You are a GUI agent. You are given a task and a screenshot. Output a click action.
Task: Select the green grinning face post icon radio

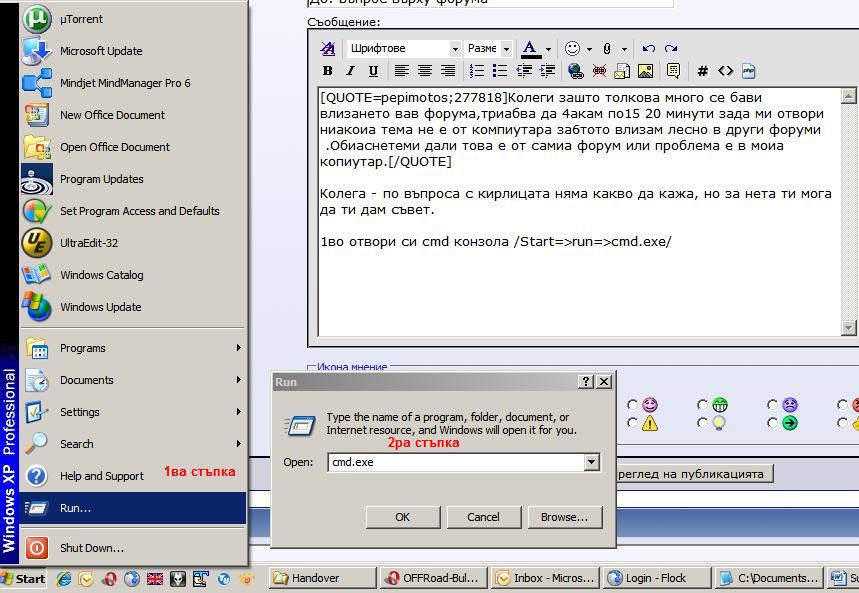tap(702, 405)
